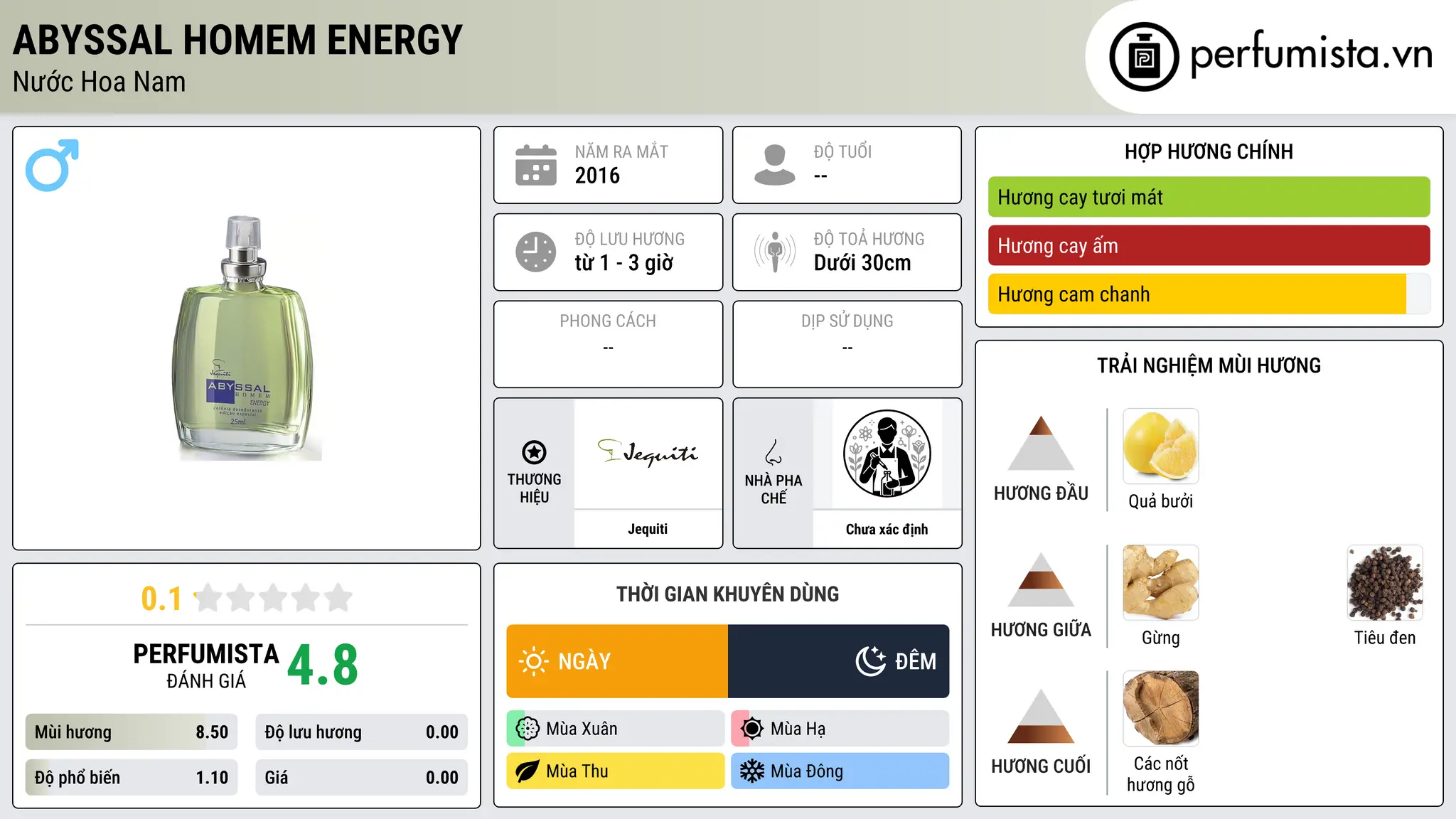The width and height of the screenshot is (1456, 819).
Task: Click the Độ phổ biến 1.10 score bar
Action: tap(132, 778)
